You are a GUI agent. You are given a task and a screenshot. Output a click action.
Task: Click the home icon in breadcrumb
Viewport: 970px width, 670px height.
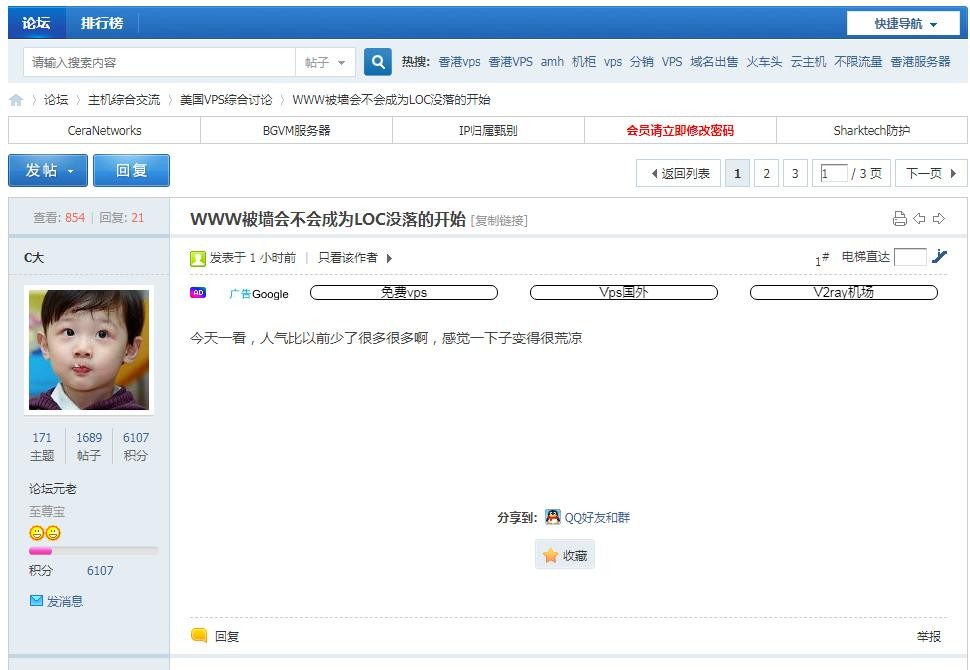pos(16,100)
